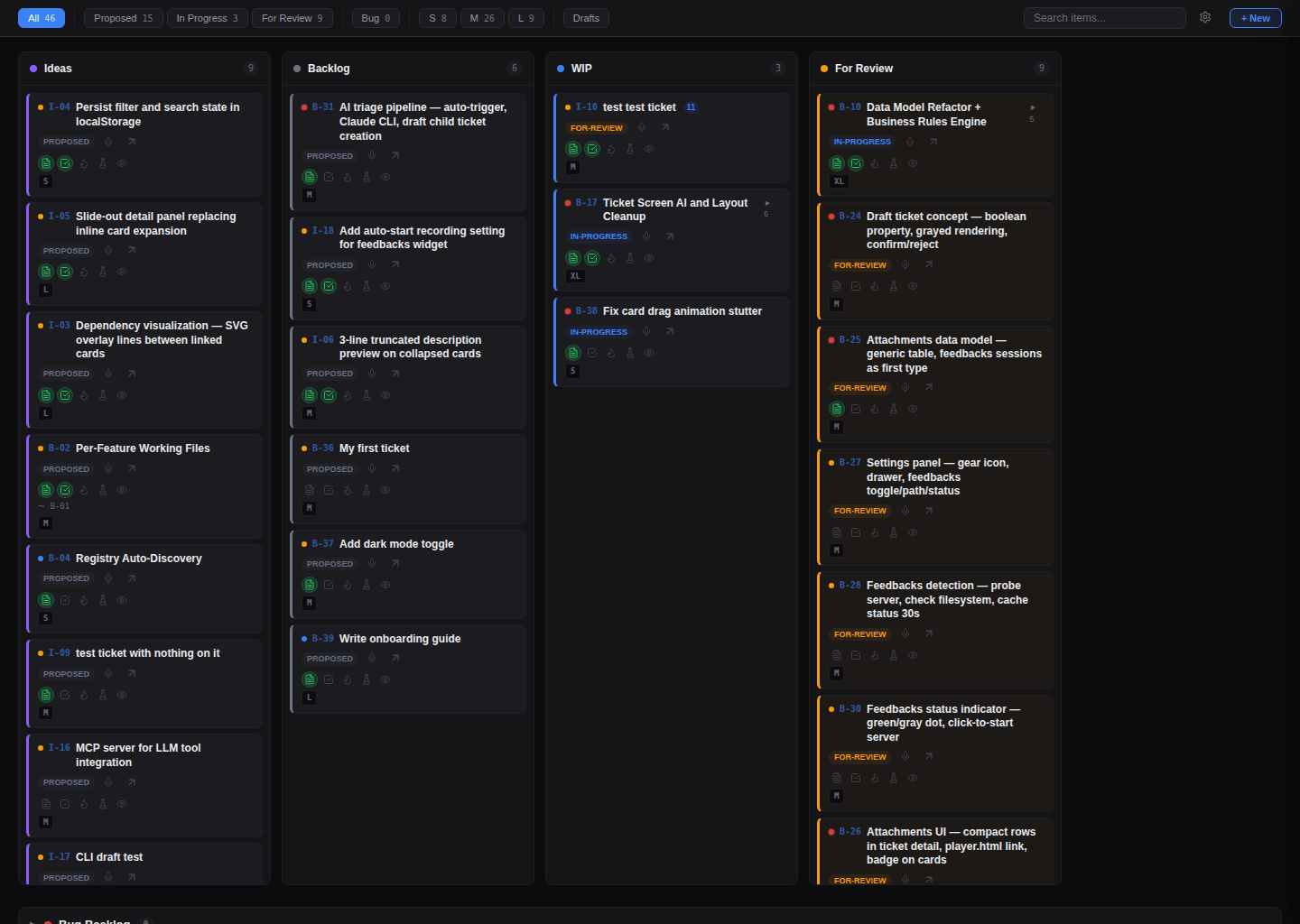Click the document icon on Registry Auto-Discovery card
This screenshot has height=924, width=1300.
click(46, 600)
